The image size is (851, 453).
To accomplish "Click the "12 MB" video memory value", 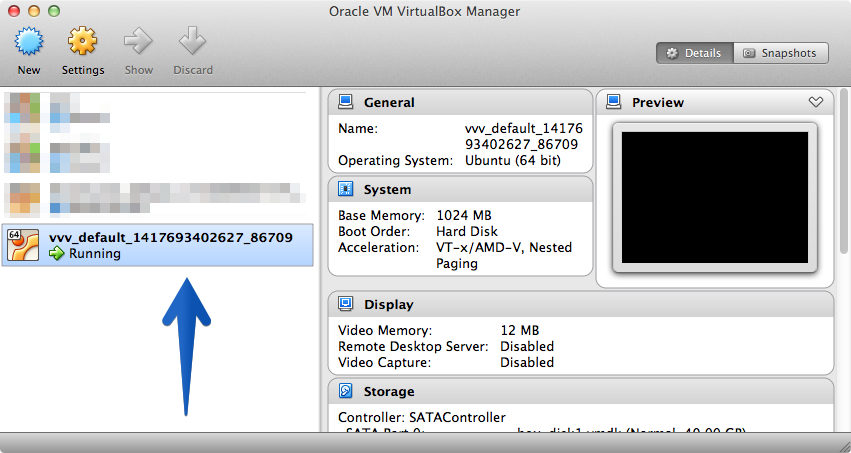I will (519, 330).
